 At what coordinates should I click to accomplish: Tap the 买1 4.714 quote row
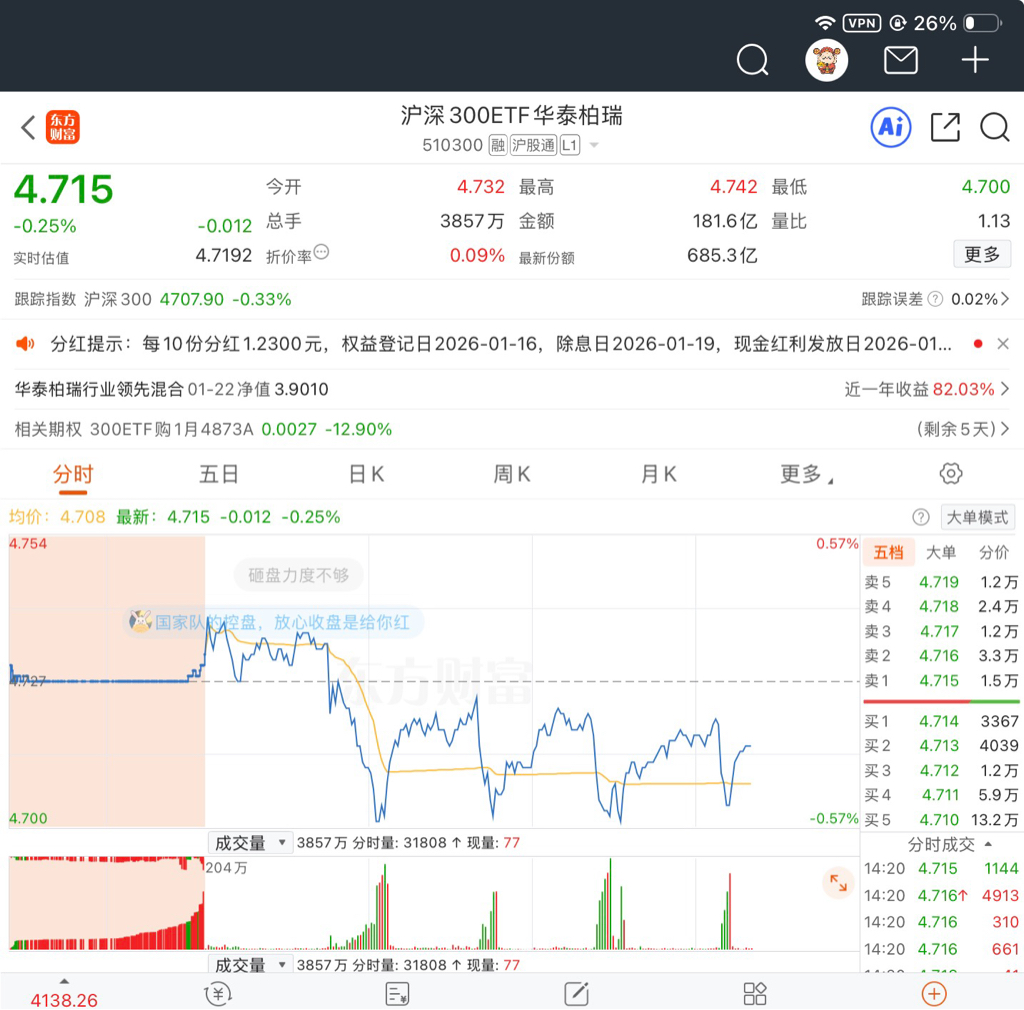940,721
